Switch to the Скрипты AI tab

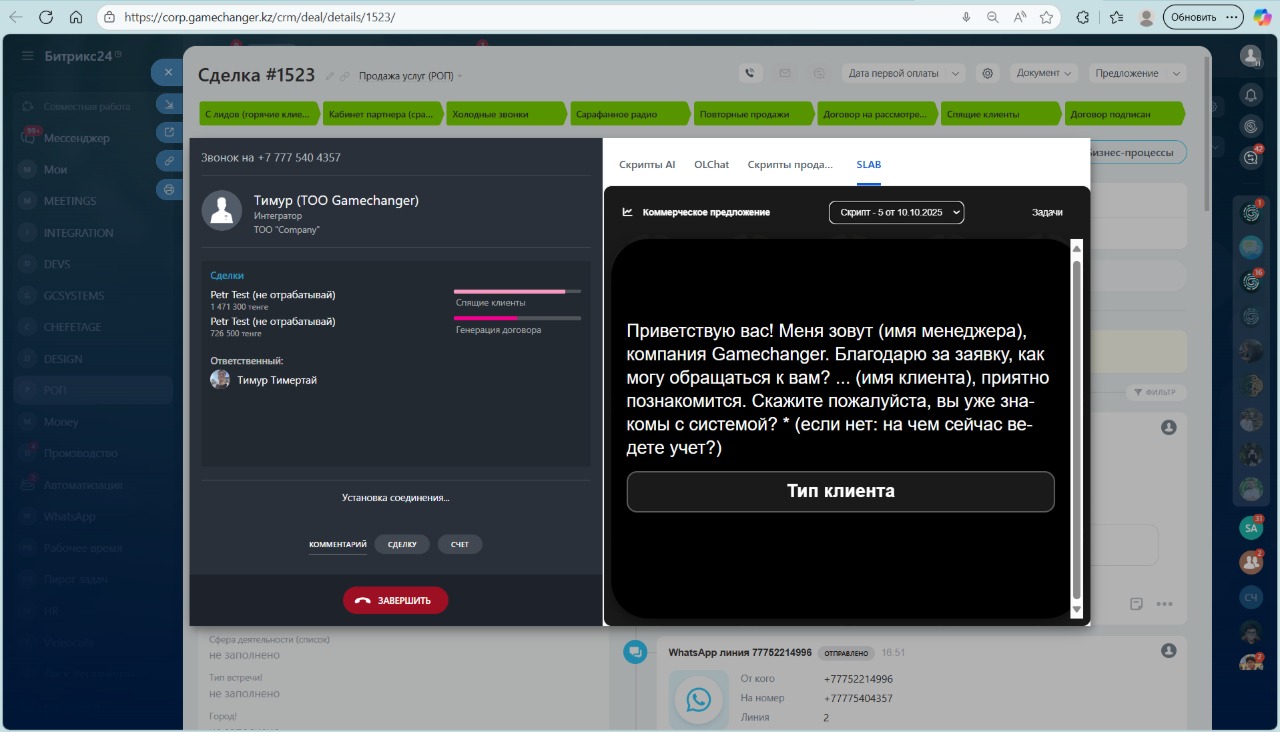(647, 165)
